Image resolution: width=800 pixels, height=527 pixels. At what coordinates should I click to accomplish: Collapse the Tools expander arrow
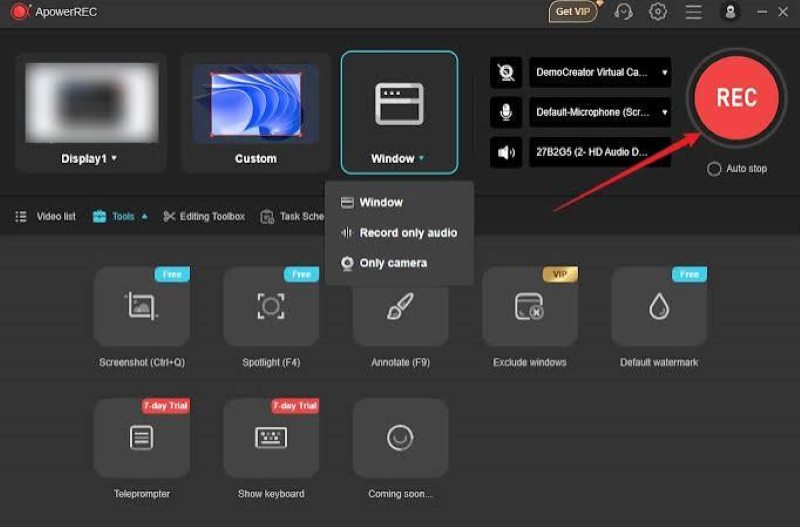144,216
